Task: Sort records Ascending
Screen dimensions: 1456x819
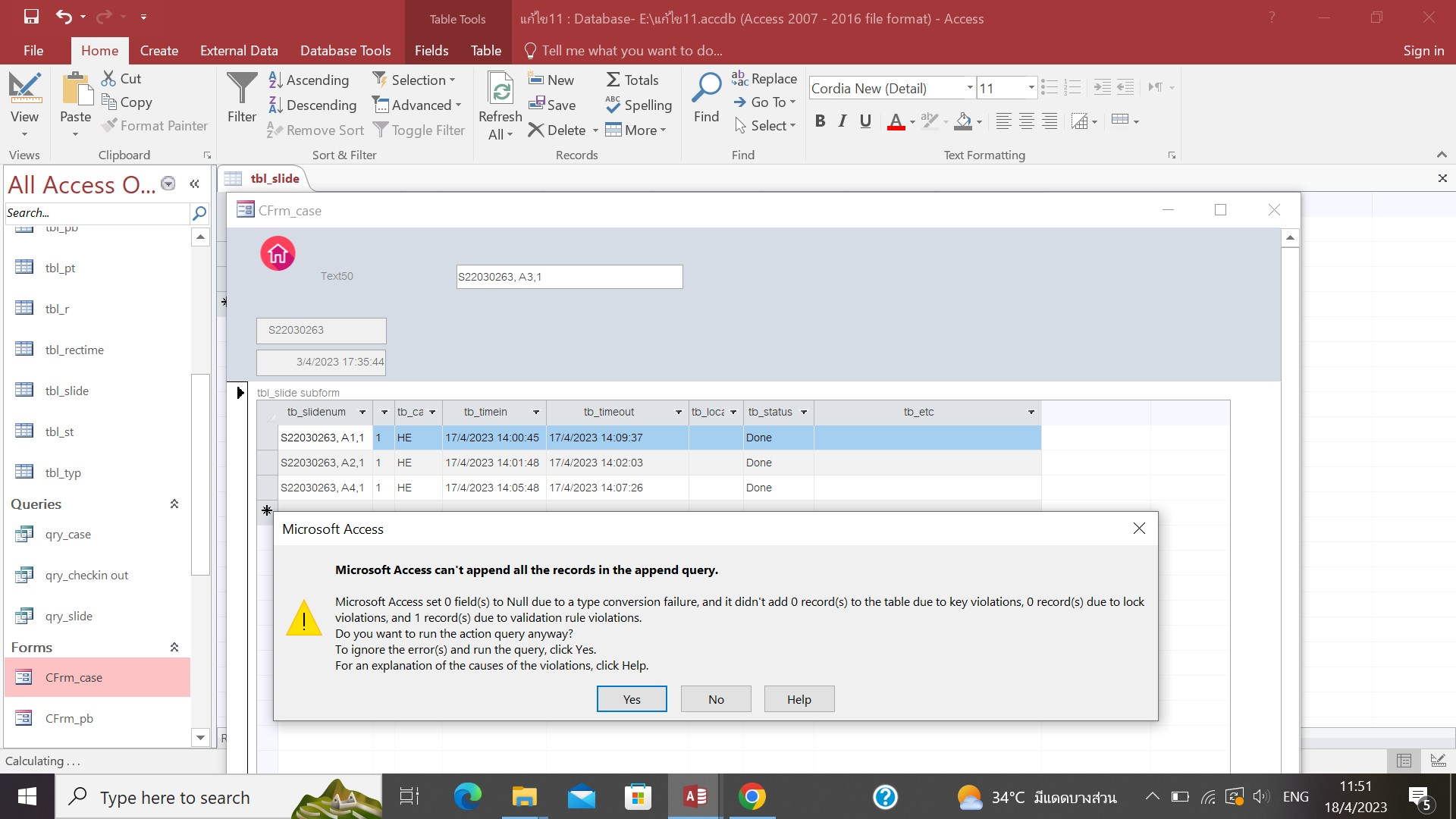Action: click(x=309, y=80)
